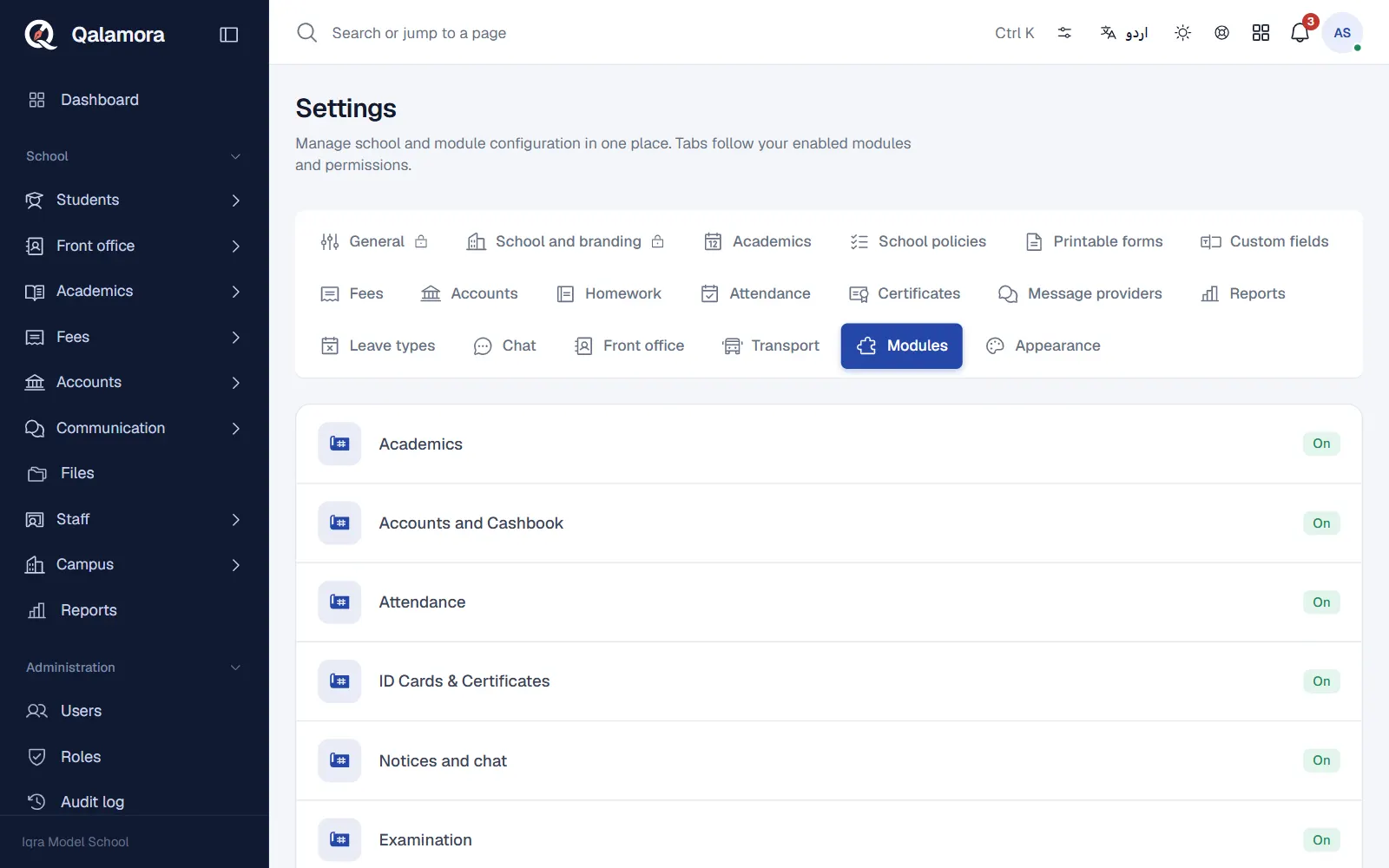Switch language to Urdu

coord(1124,33)
